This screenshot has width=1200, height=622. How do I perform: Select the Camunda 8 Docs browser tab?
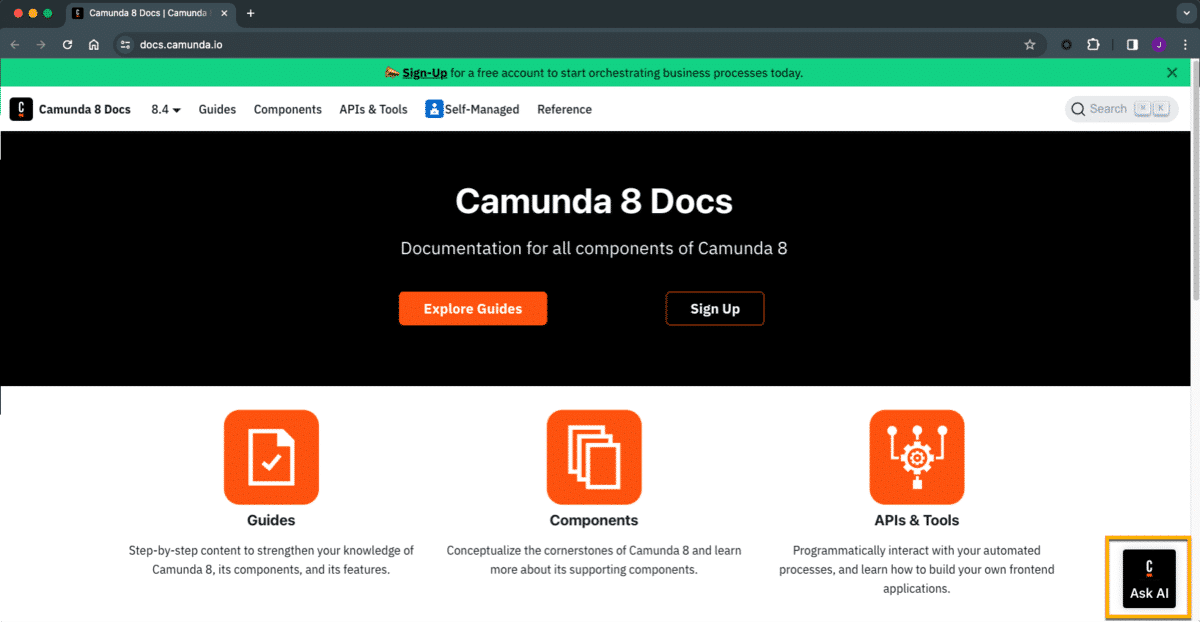tap(150, 13)
